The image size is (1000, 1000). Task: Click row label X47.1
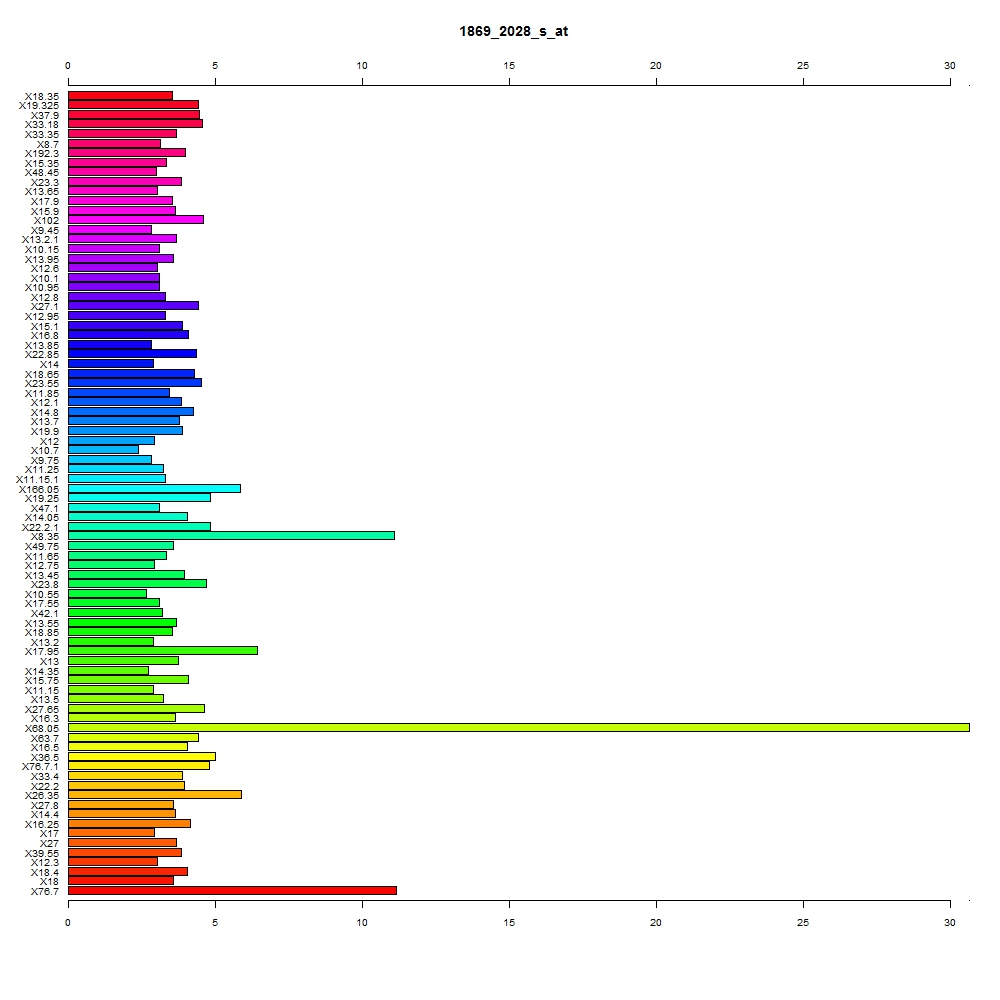[45, 509]
